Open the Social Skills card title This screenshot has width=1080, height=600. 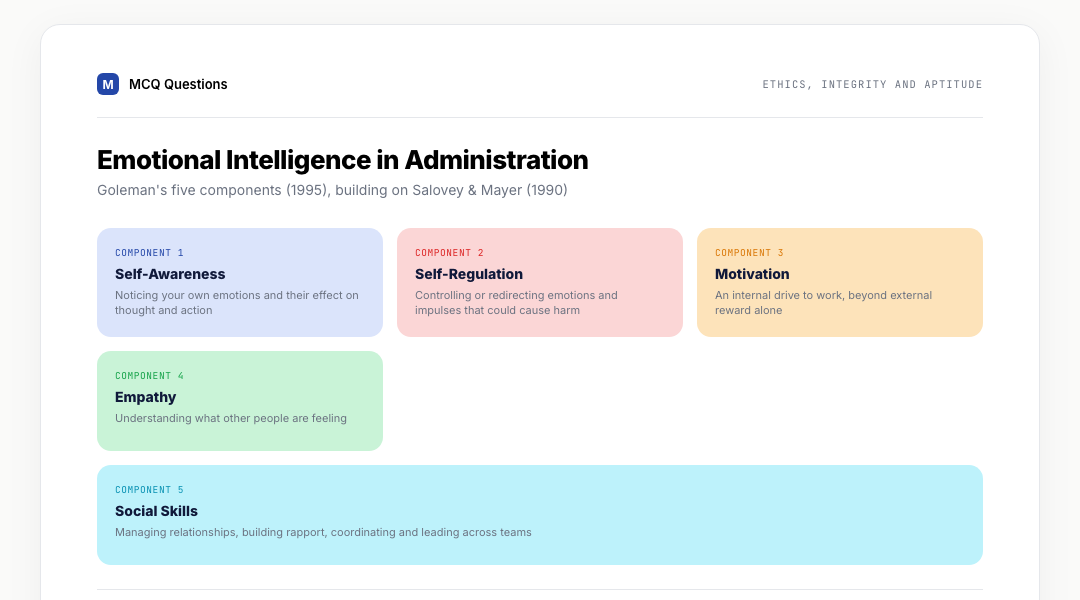[156, 511]
